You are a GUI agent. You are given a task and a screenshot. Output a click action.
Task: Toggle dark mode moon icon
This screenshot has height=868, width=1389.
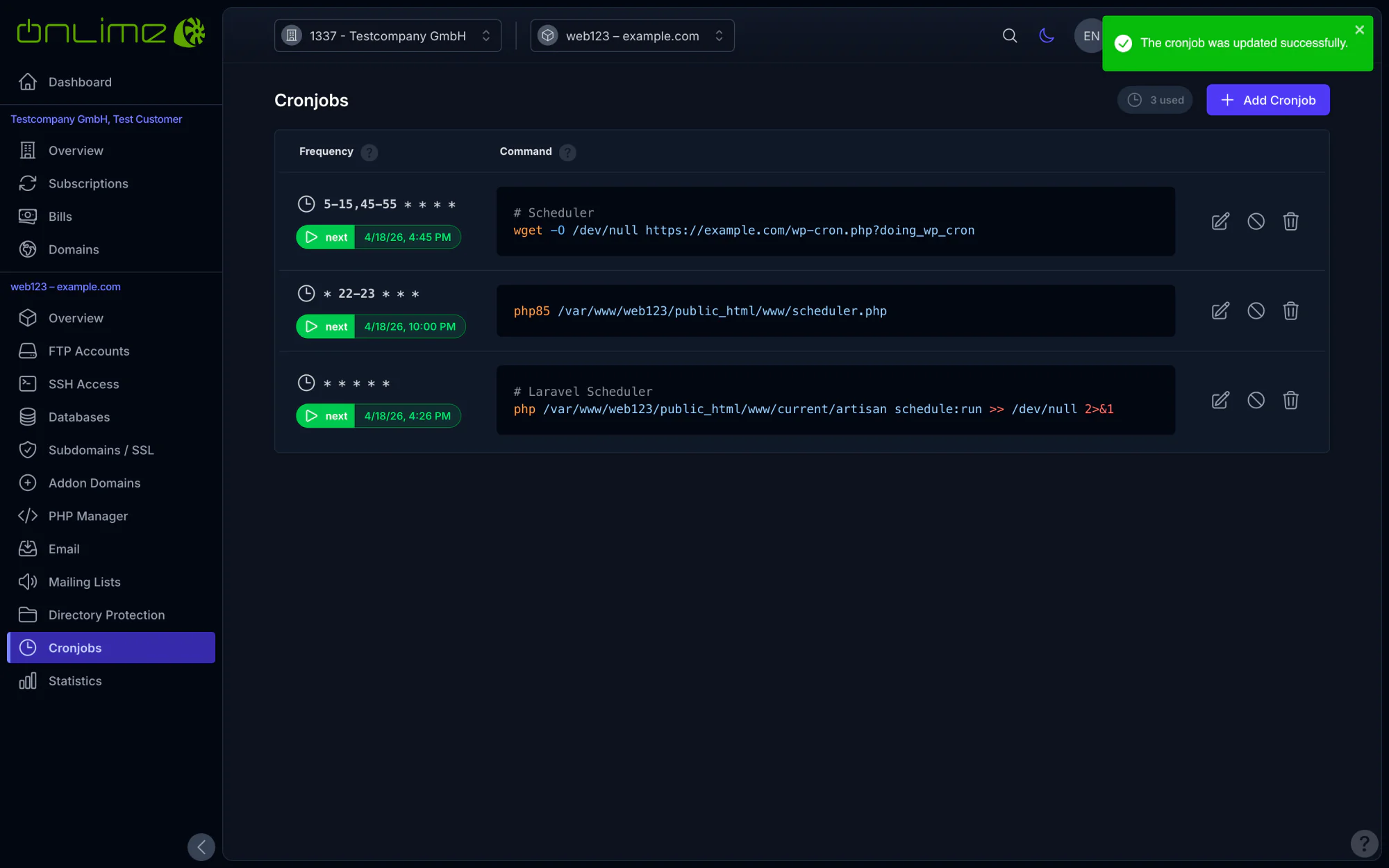tap(1047, 35)
